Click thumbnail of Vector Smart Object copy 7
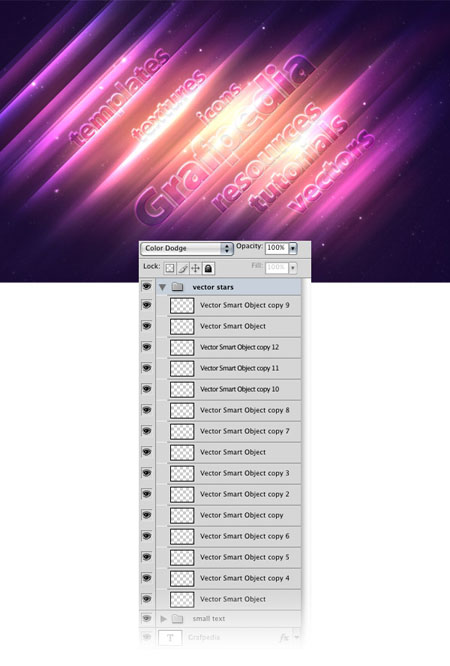The image size is (450, 666). tap(182, 432)
